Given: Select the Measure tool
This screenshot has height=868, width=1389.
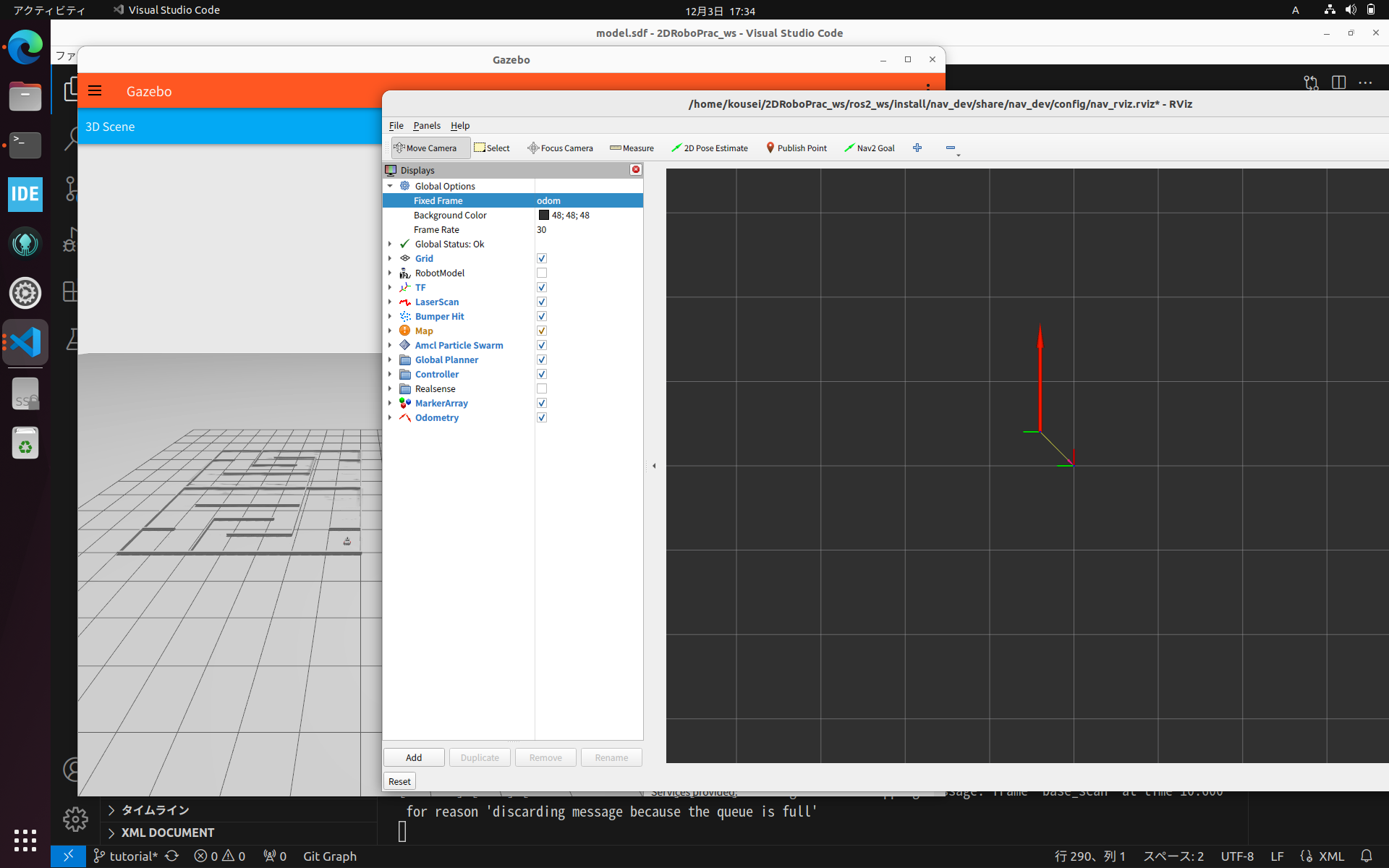Looking at the screenshot, I should (x=631, y=148).
